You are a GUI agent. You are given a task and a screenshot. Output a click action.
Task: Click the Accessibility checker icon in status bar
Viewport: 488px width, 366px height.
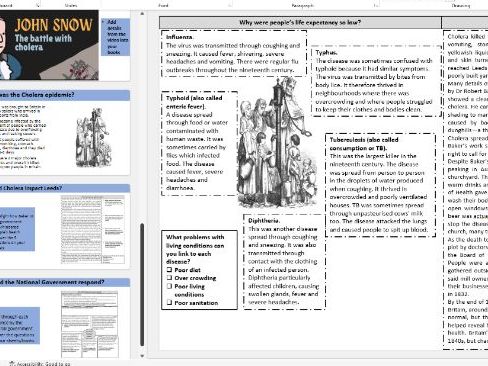click(x=12, y=364)
